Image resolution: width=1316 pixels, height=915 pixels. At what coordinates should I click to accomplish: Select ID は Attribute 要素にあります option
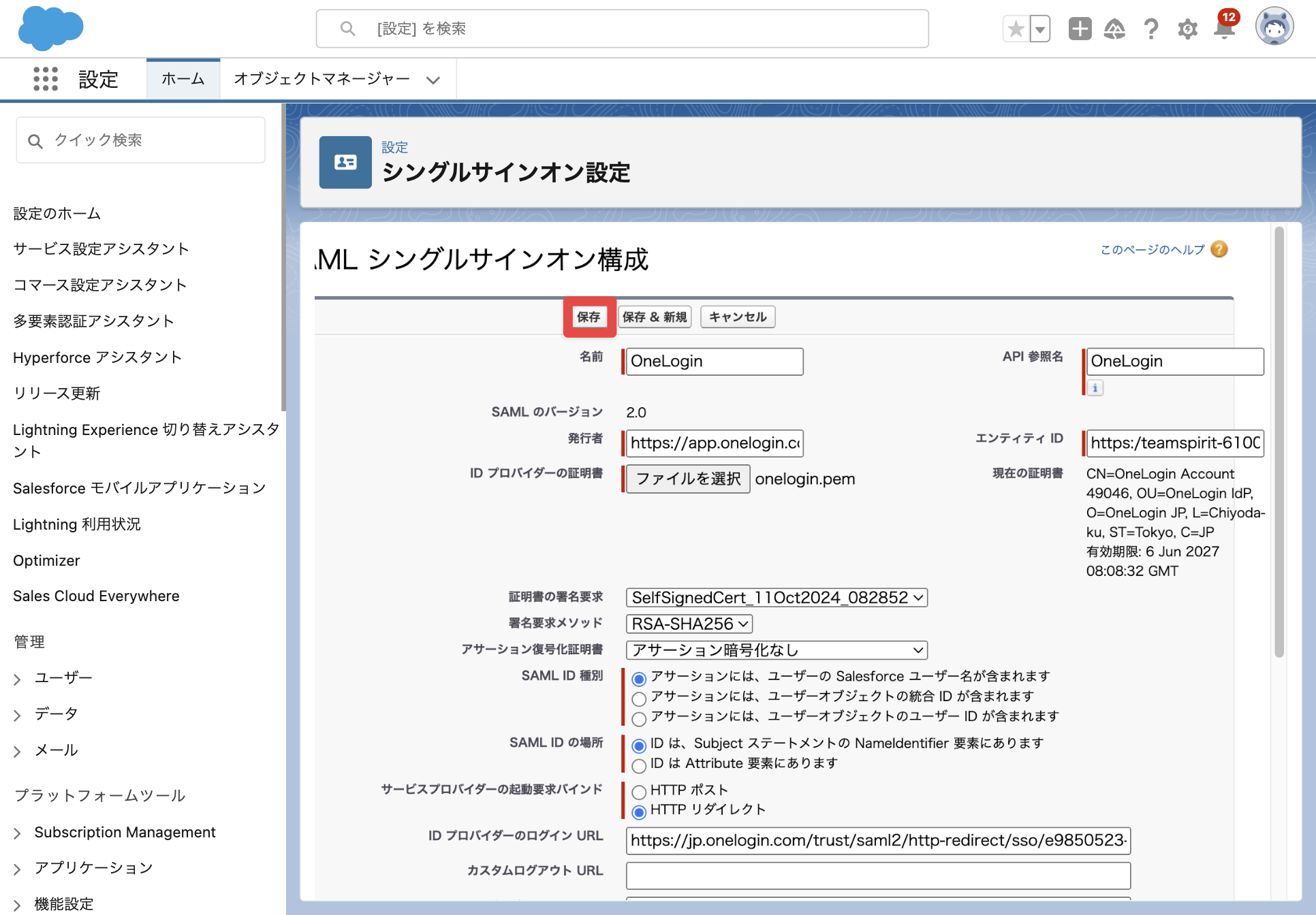tap(639, 765)
